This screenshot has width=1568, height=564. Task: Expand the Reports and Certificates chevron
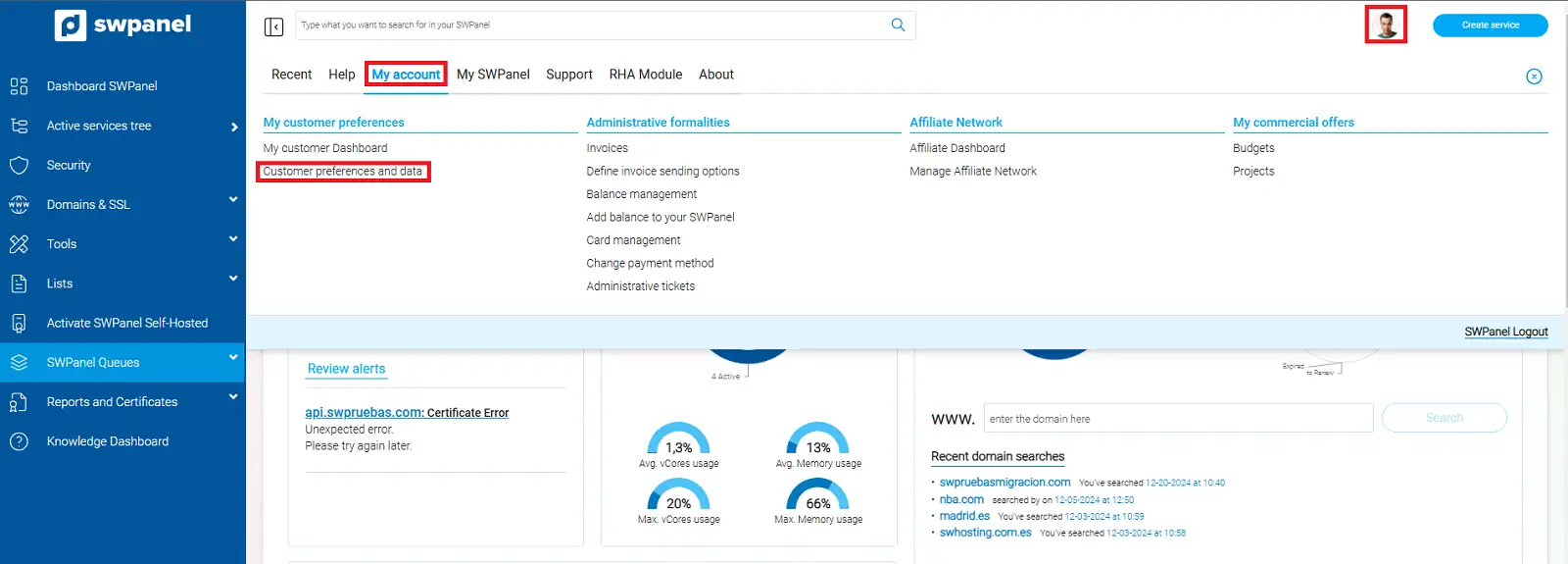click(233, 397)
